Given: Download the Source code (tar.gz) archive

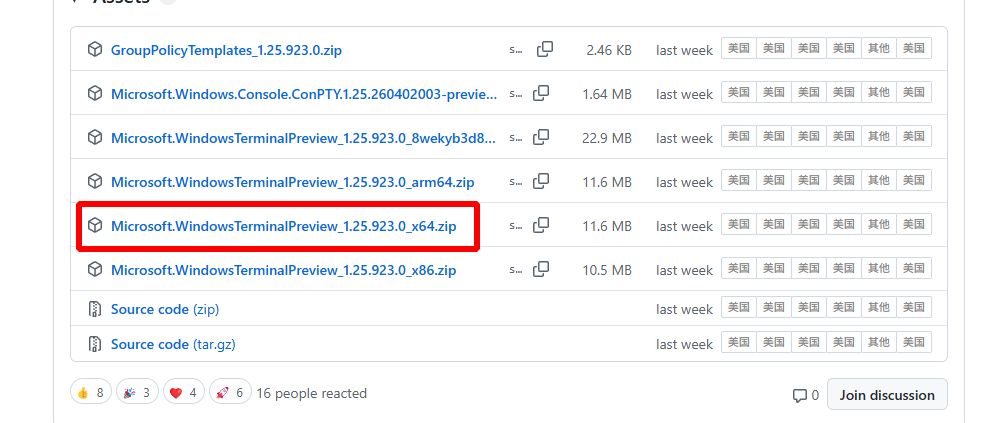Looking at the screenshot, I should (173, 344).
